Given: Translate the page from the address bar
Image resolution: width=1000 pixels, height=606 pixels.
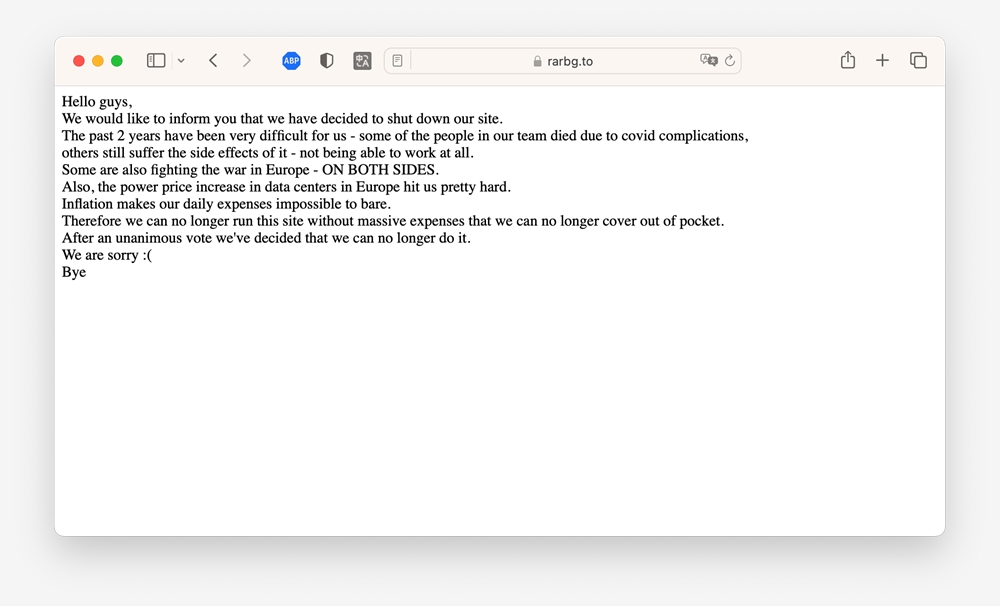Looking at the screenshot, I should pyautogui.click(x=708, y=61).
